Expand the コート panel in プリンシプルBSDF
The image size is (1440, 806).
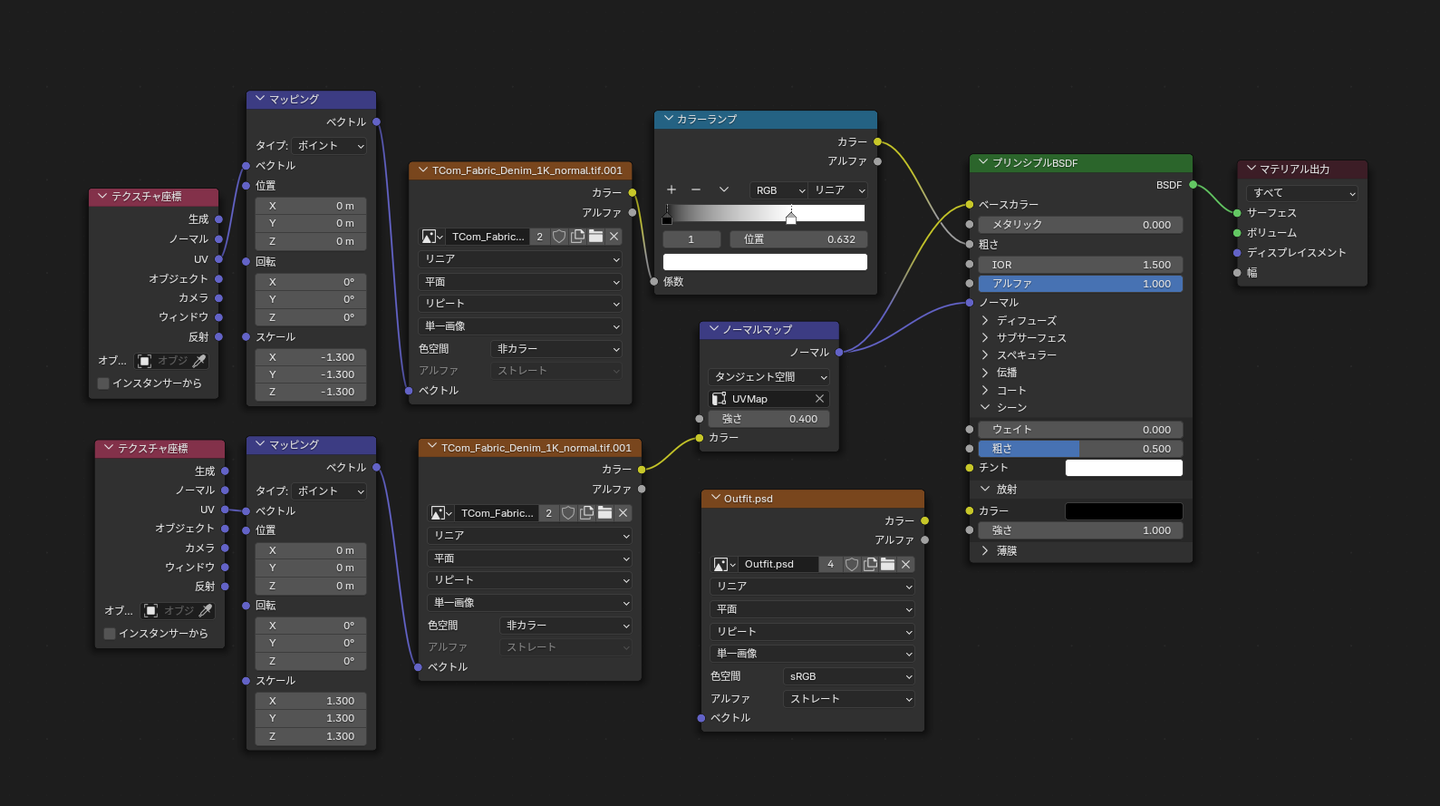click(985, 390)
